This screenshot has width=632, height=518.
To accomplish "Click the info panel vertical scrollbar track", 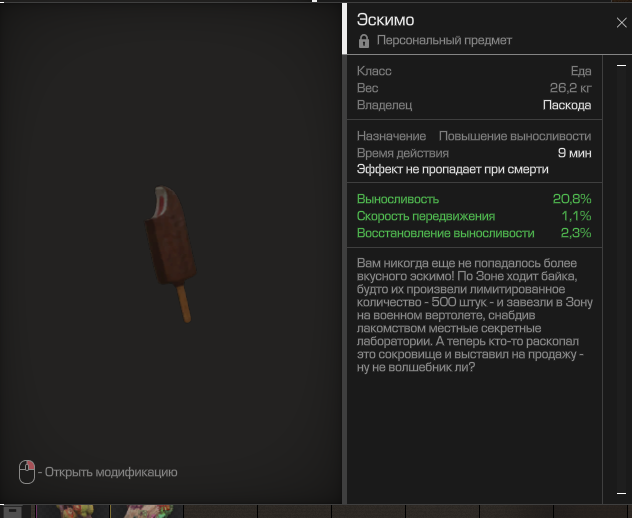I will (x=621, y=279).
